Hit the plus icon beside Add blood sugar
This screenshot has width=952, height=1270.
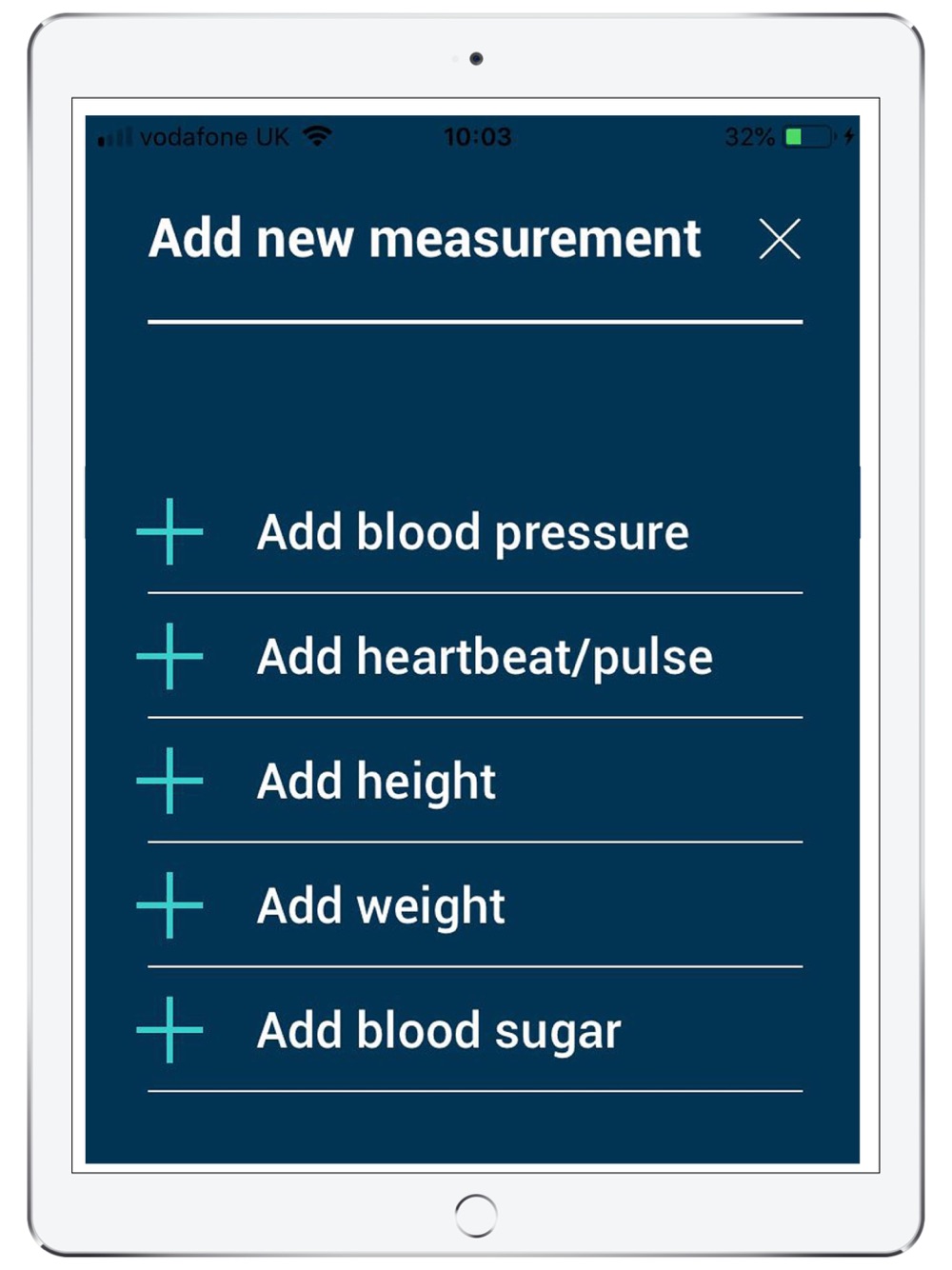point(169,1030)
